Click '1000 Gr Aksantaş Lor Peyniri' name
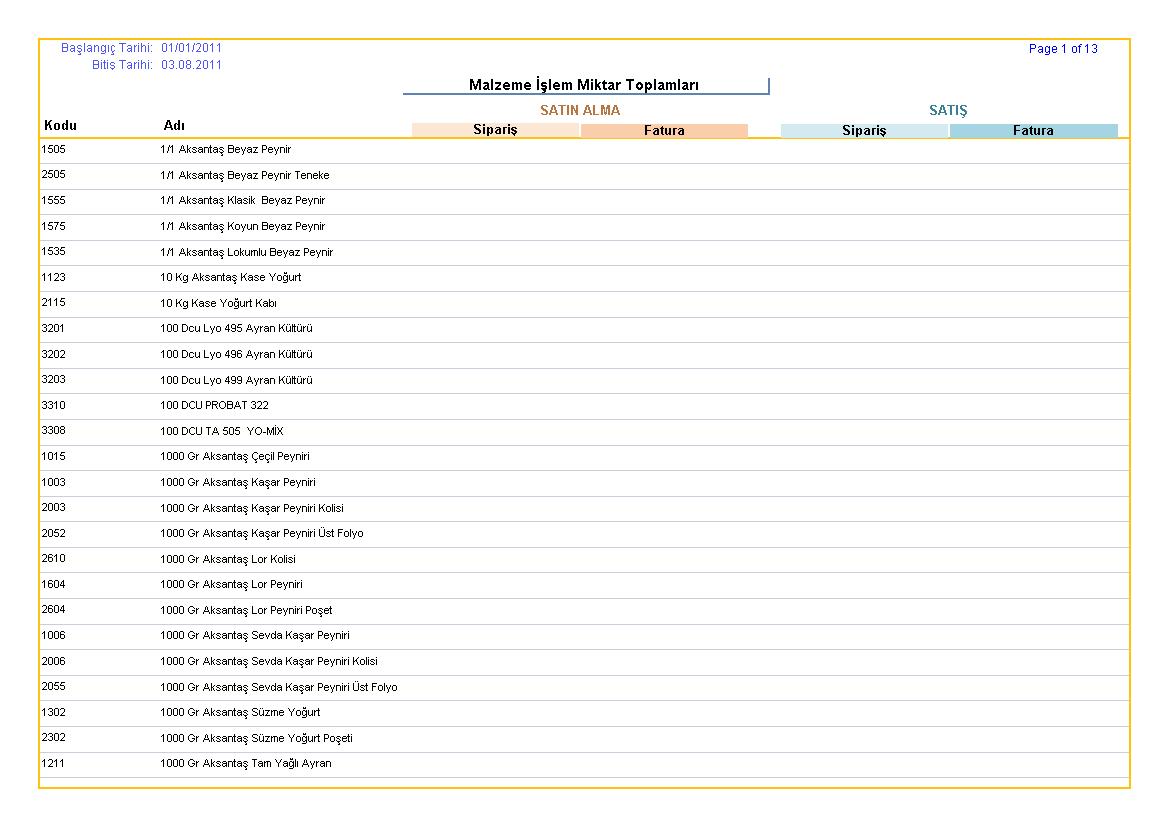This screenshot has width=1169, height=826. coord(231,584)
